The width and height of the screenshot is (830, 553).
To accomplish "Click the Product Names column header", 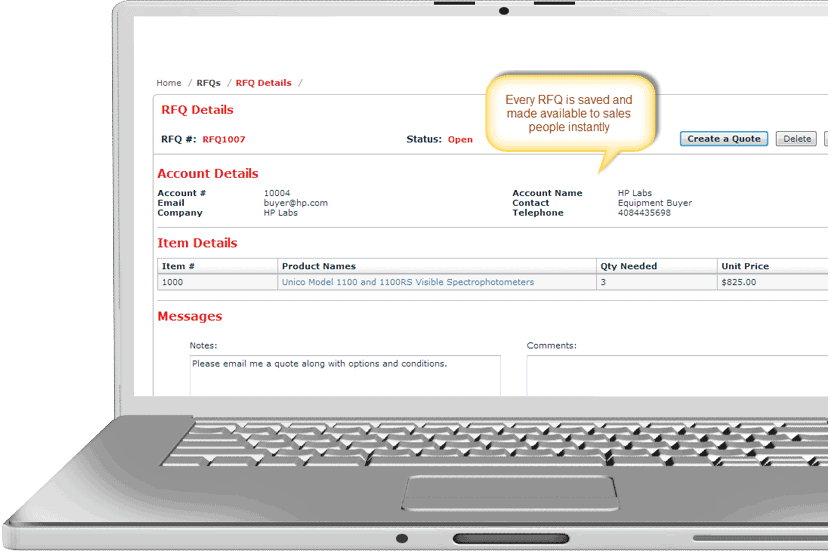I will 437,266.
